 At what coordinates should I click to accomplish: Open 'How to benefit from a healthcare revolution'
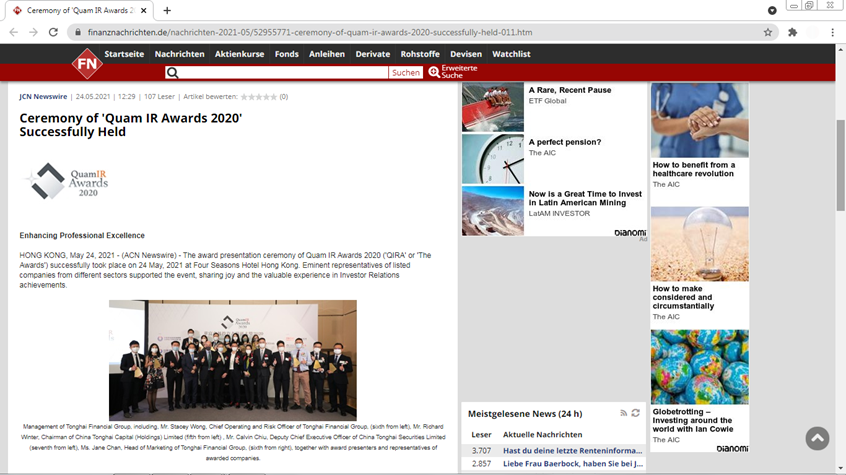[x=694, y=169]
